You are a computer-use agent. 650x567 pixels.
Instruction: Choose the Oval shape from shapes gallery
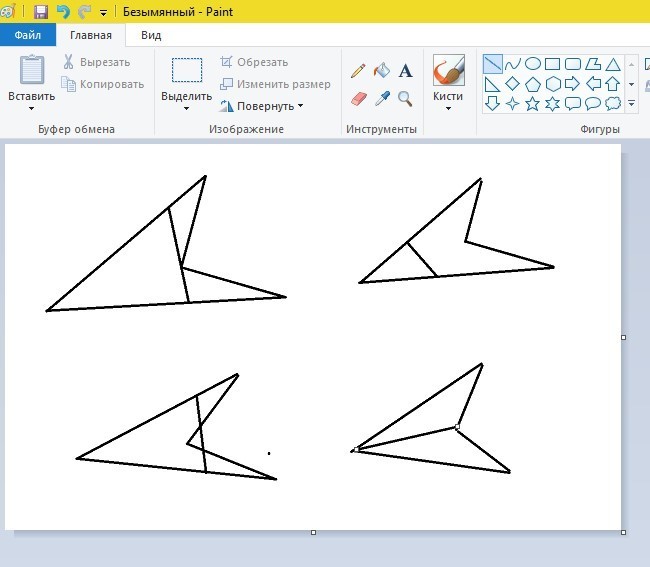[533, 64]
